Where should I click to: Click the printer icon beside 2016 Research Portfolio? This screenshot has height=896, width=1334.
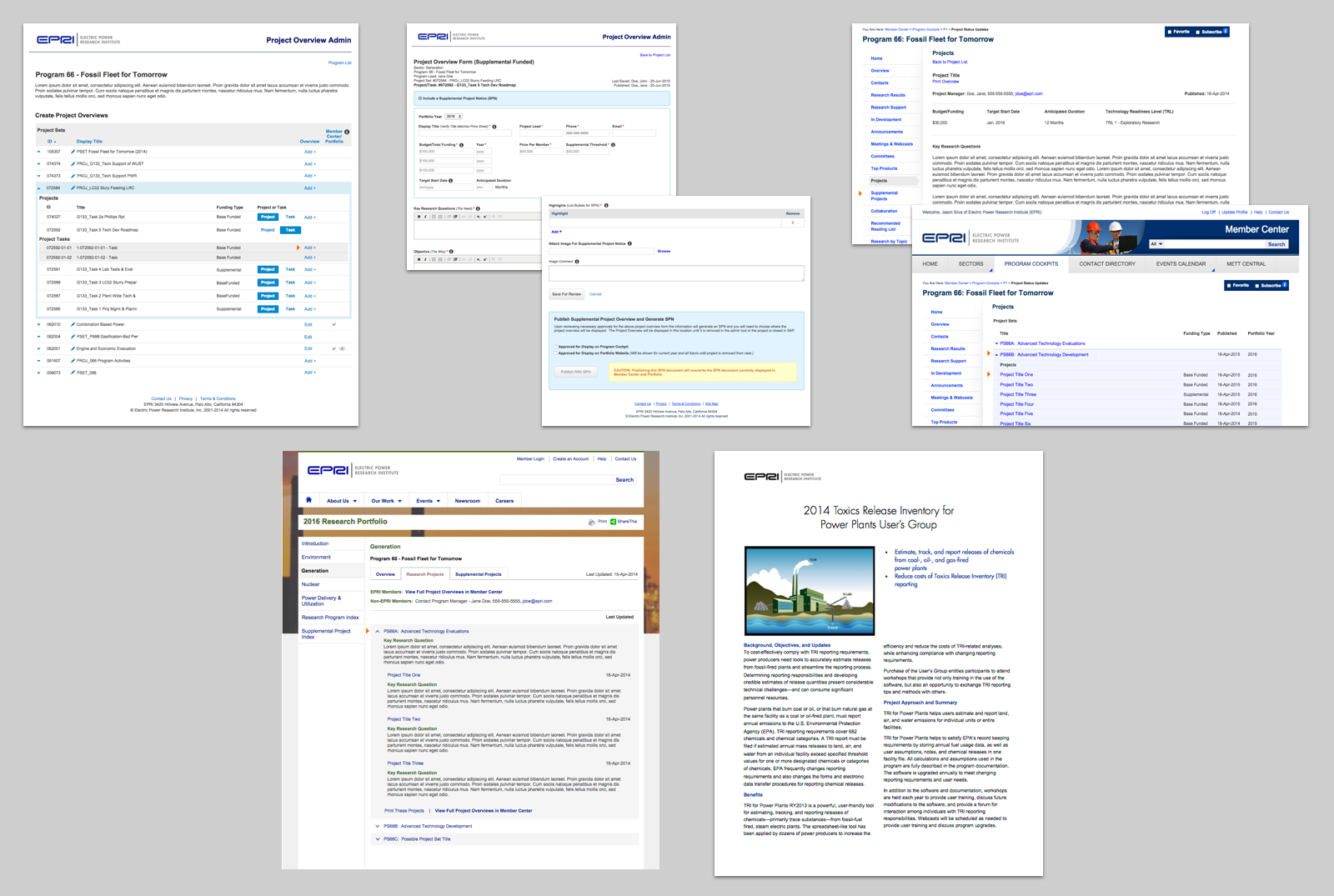click(x=592, y=522)
